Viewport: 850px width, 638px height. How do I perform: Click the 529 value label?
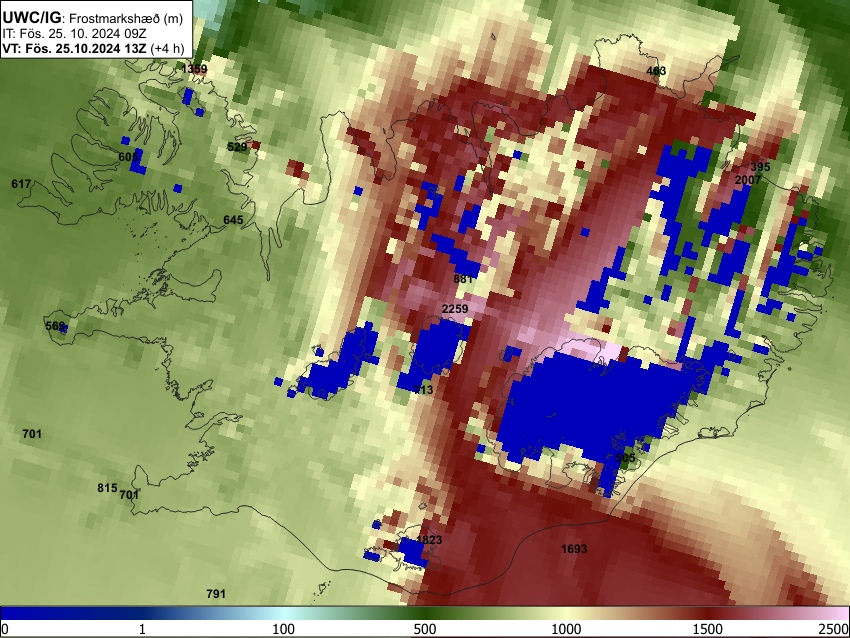pyautogui.click(x=237, y=147)
